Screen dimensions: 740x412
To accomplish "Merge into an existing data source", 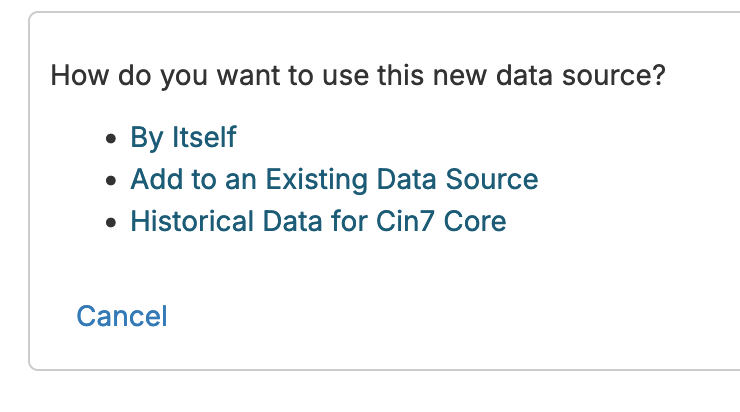I will (334, 180).
